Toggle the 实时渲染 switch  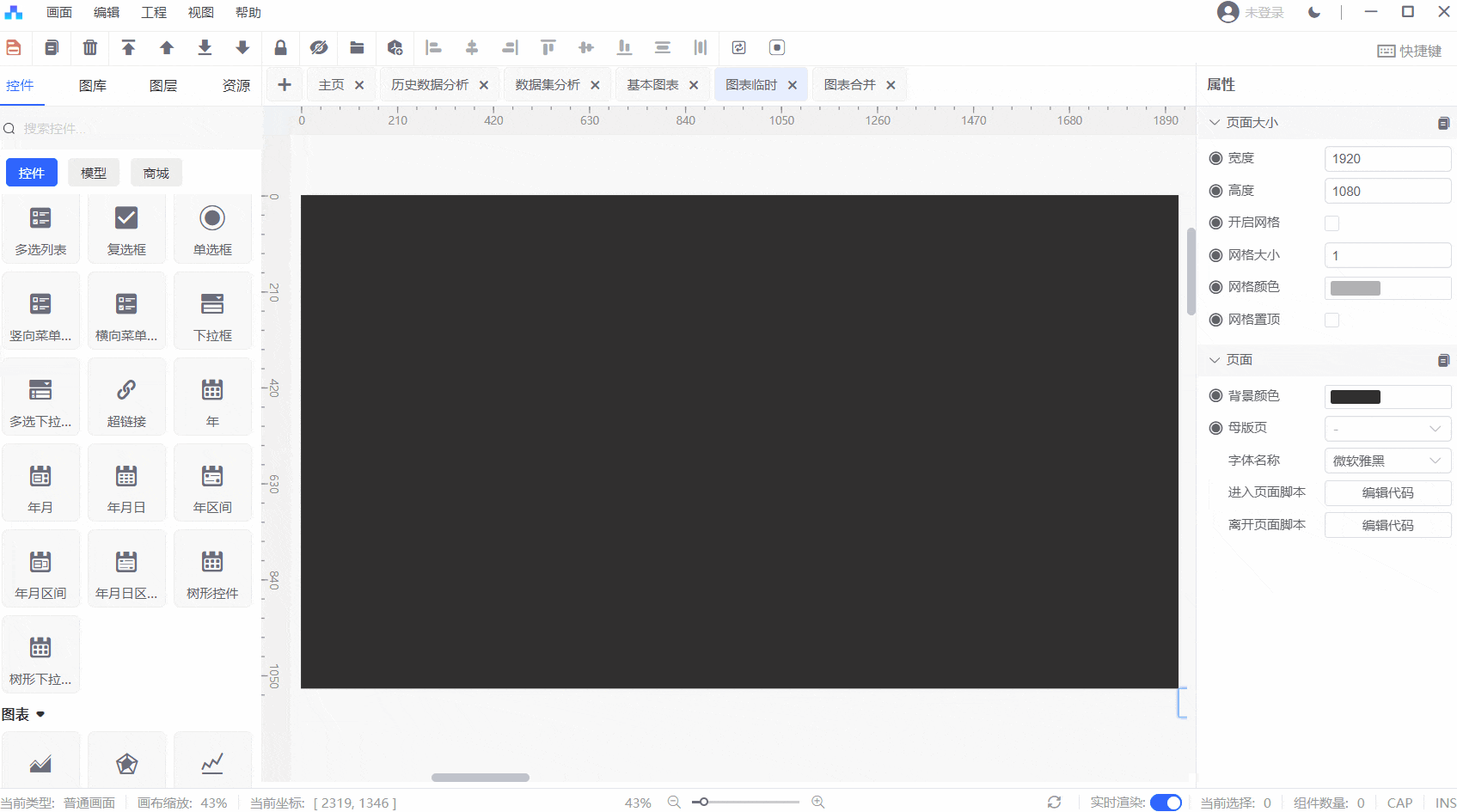[1166, 803]
